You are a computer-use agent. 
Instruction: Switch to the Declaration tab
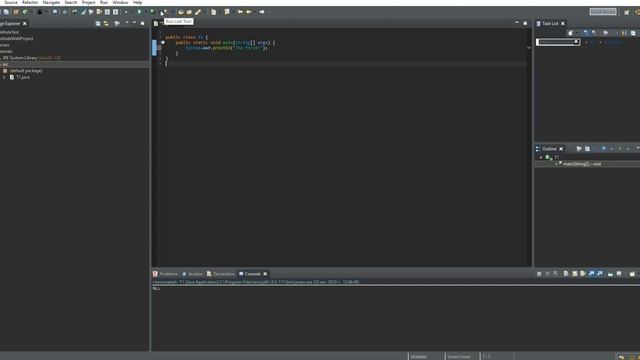pos(220,274)
